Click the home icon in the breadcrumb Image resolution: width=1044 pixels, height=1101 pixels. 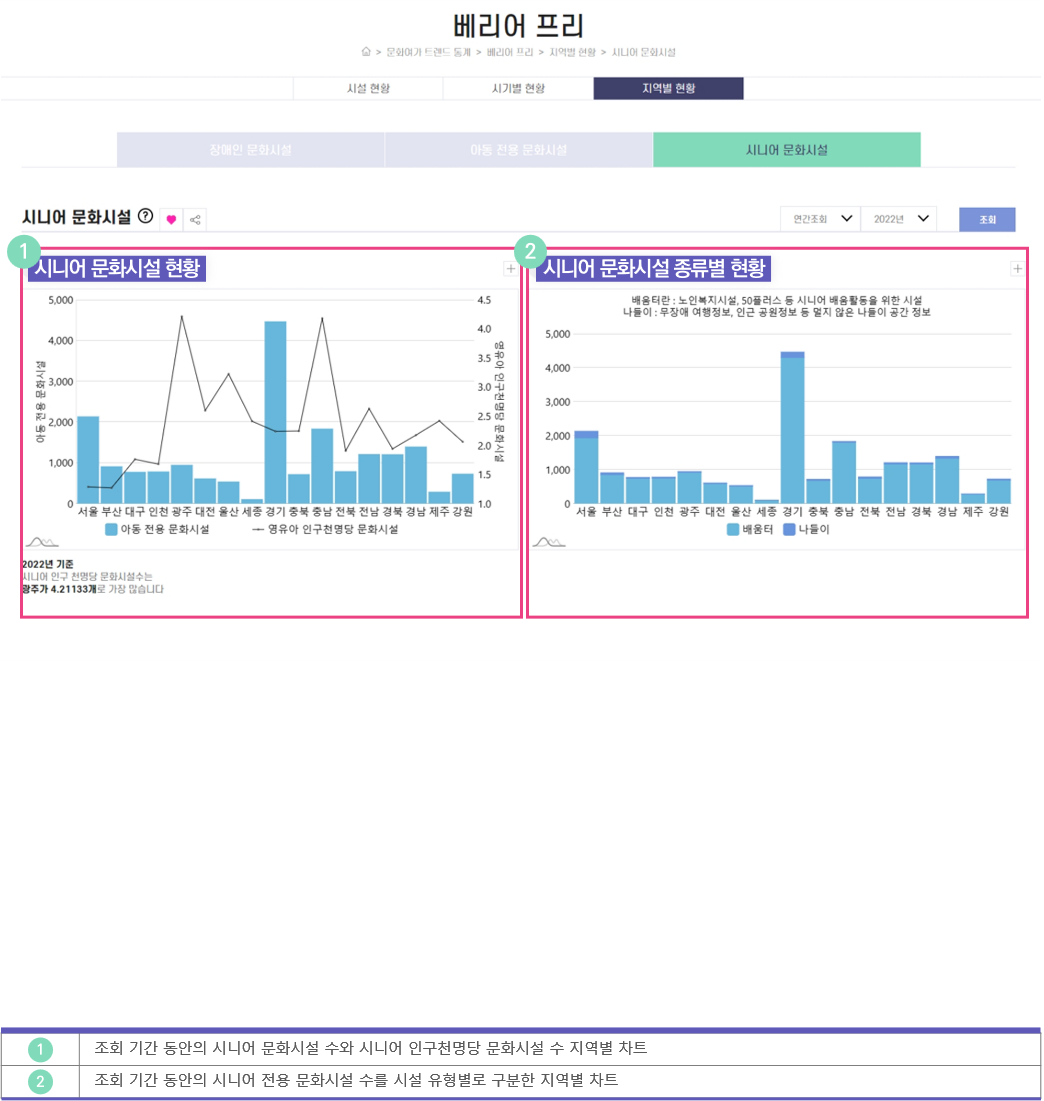coord(366,51)
